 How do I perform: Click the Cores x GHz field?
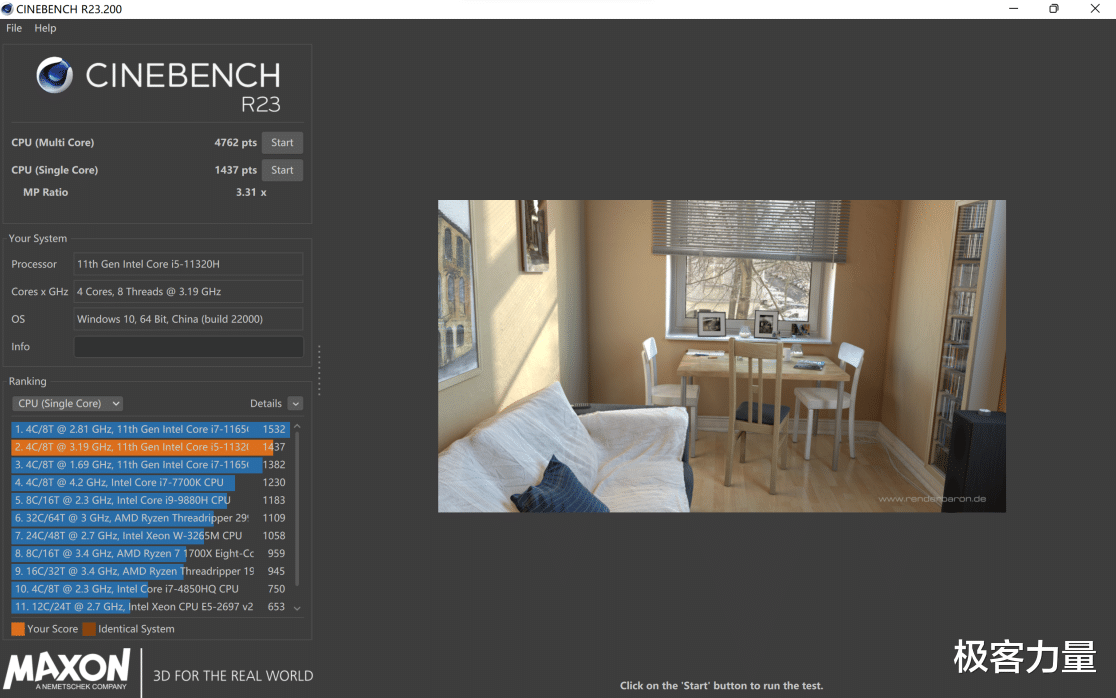click(x=188, y=292)
